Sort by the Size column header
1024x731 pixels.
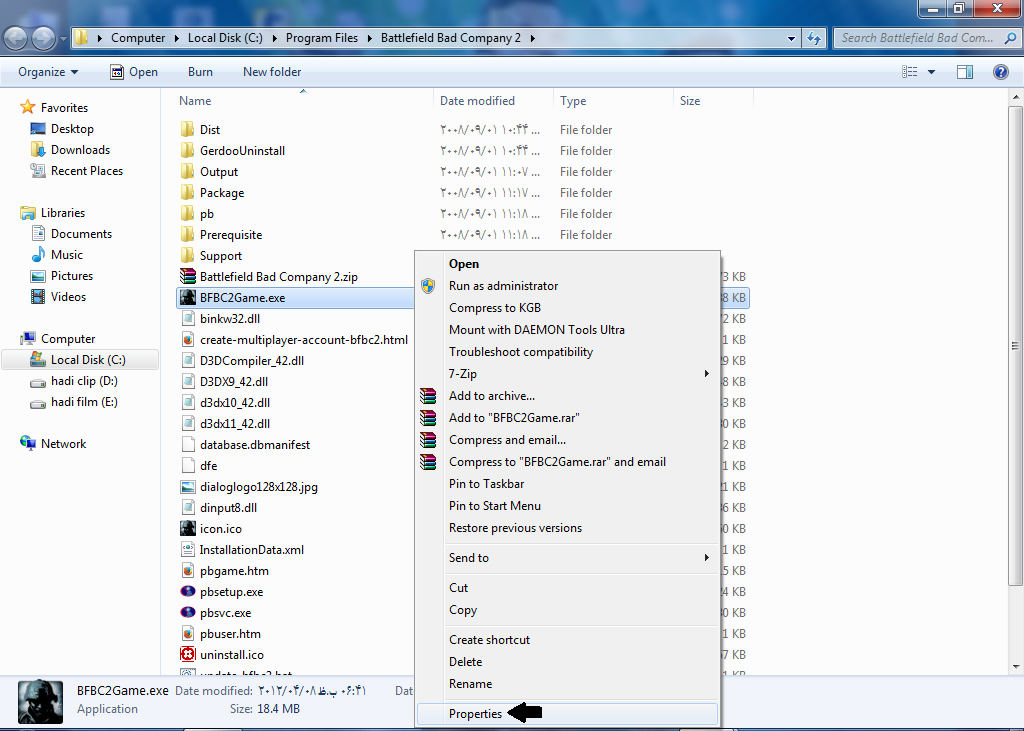pyautogui.click(x=713, y=101)
